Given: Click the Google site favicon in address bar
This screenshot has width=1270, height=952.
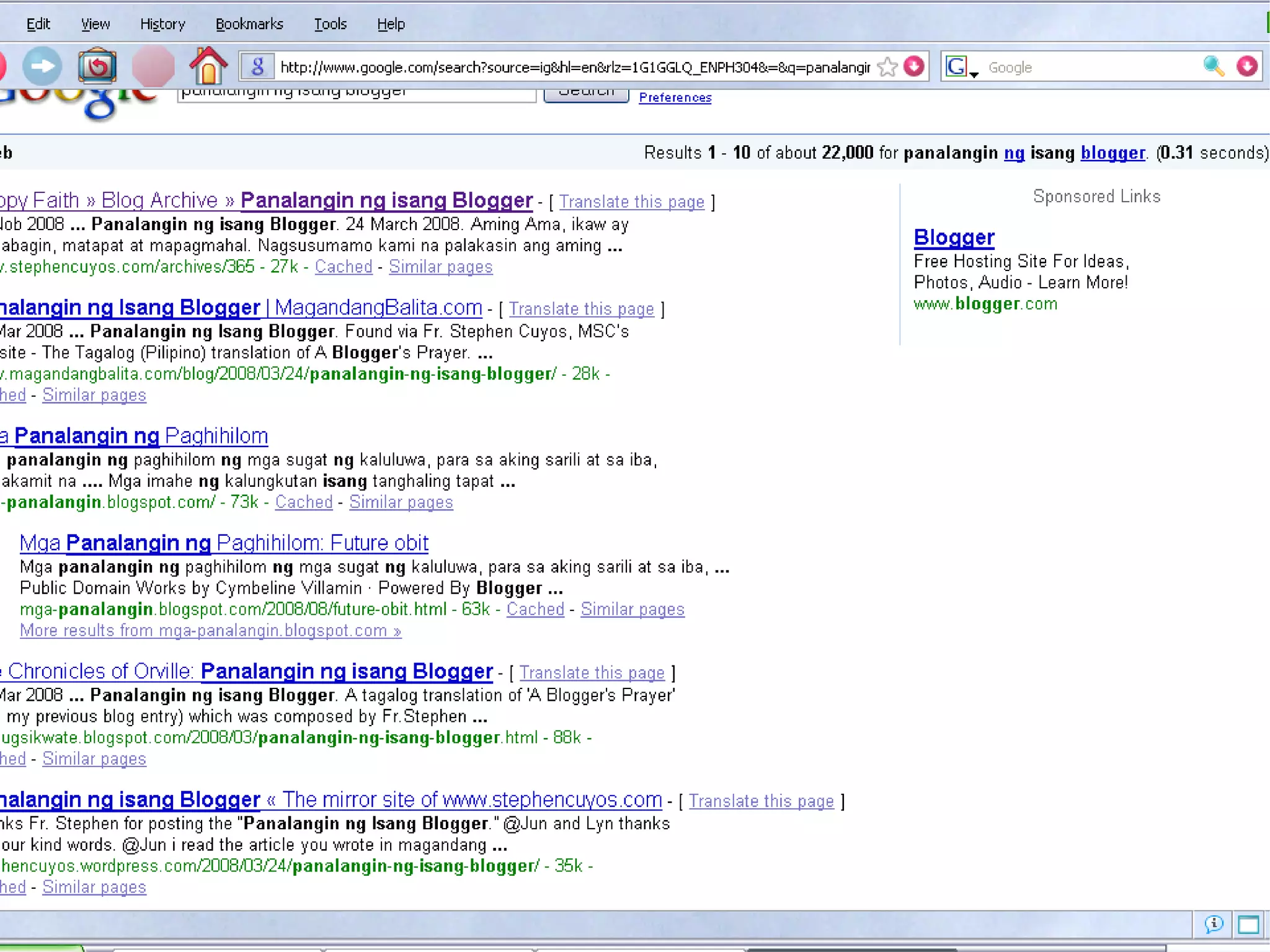Looking at the screenshot, I should [257, 66].
